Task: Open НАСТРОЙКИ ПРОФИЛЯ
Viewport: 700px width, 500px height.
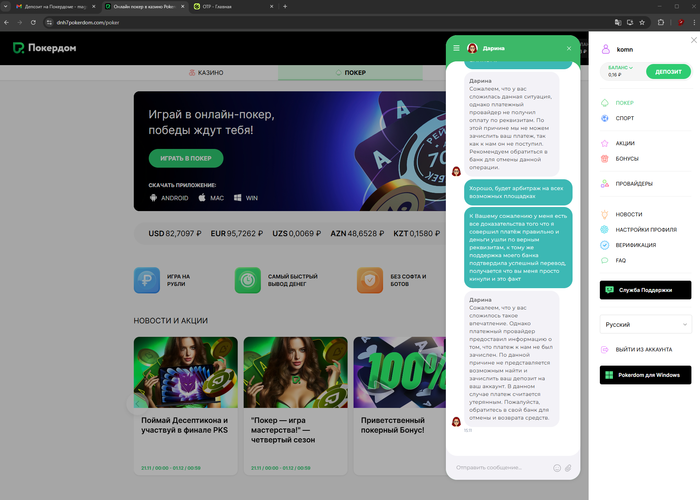Action: click(x=646, y=229)
